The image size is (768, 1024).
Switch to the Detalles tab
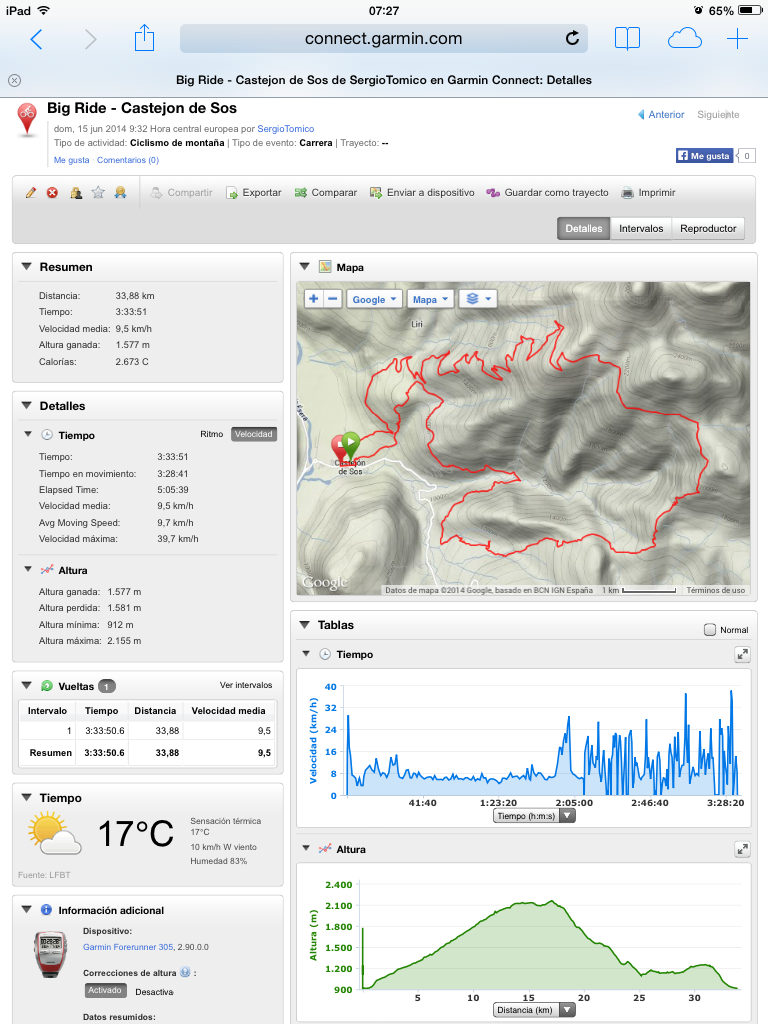coord(584,229)
